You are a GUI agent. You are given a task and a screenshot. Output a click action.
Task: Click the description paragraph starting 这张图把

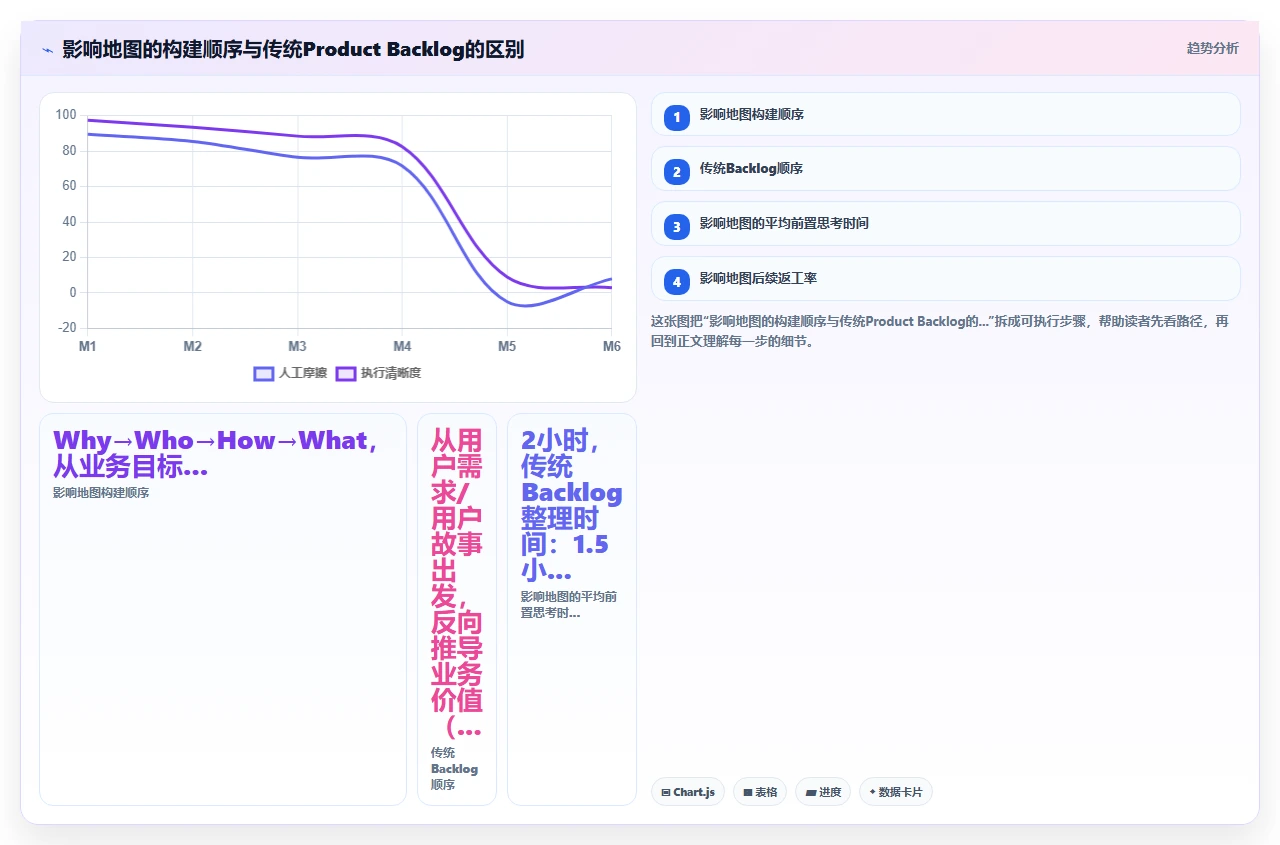940,331
